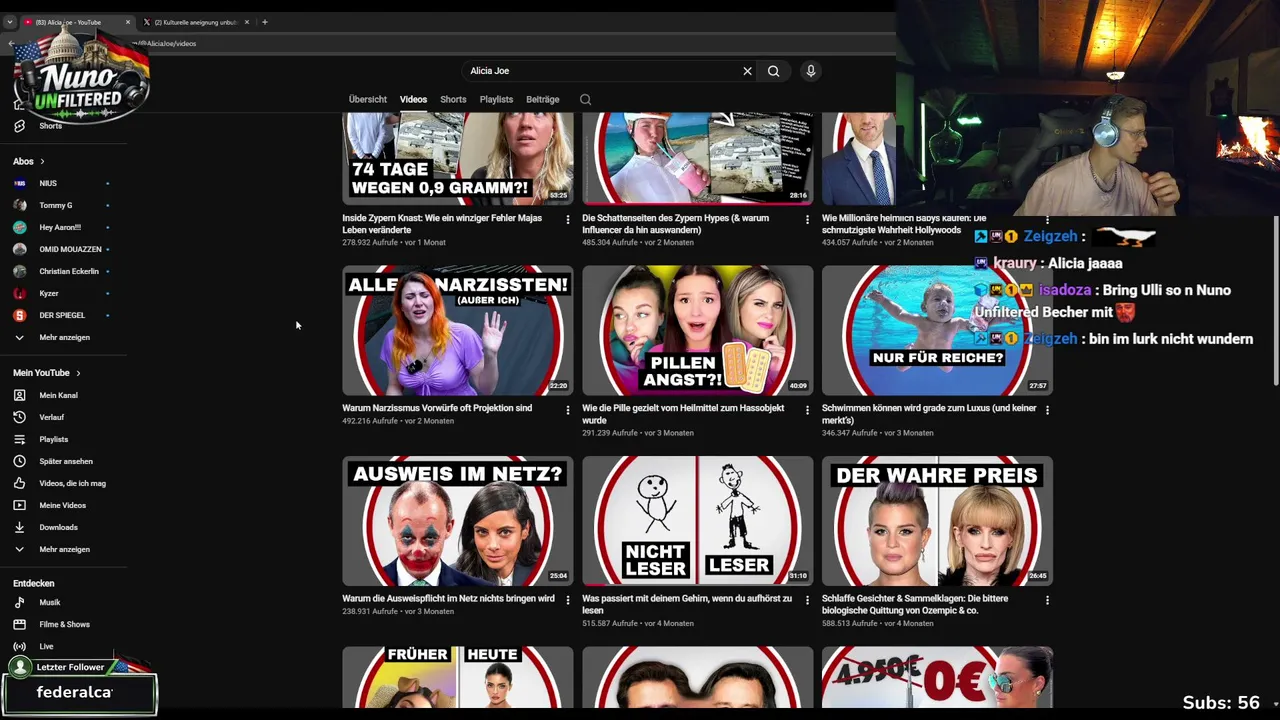
Task: Open the Mein YouTube section heading
Action: tap(46, 373)
